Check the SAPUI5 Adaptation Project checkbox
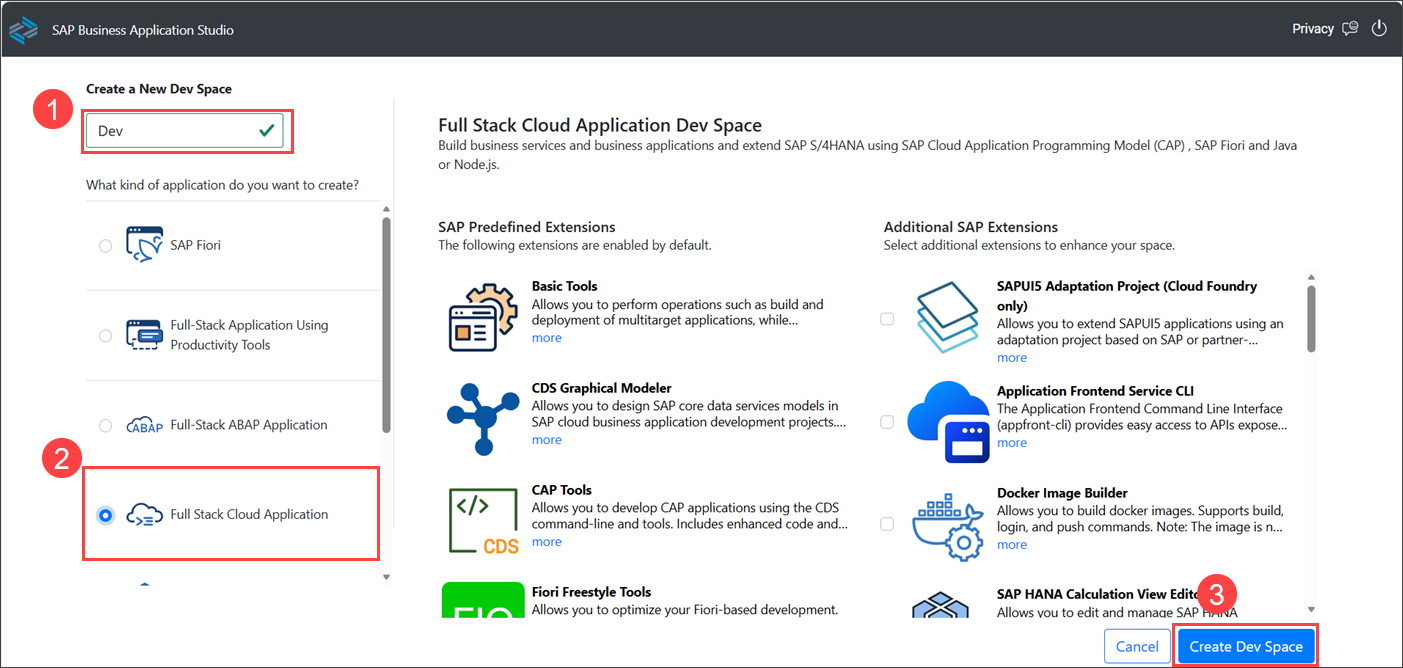The image size is (1403, 668). click(x=887, y=319)
